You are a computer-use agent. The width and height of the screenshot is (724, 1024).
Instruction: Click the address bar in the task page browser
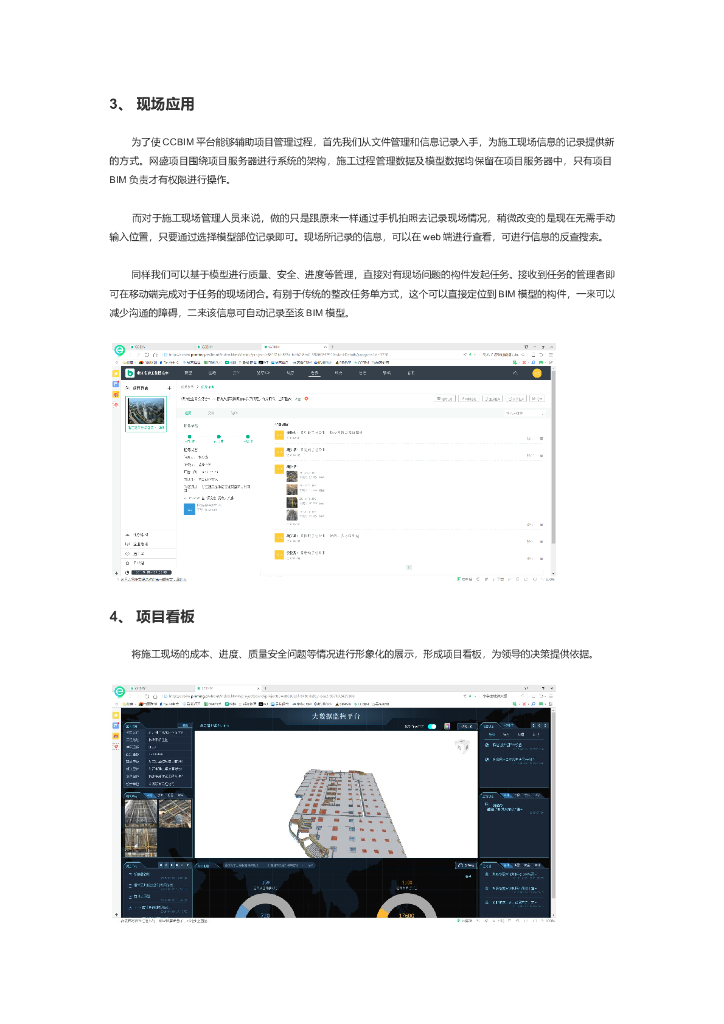[x=310, y=355]
